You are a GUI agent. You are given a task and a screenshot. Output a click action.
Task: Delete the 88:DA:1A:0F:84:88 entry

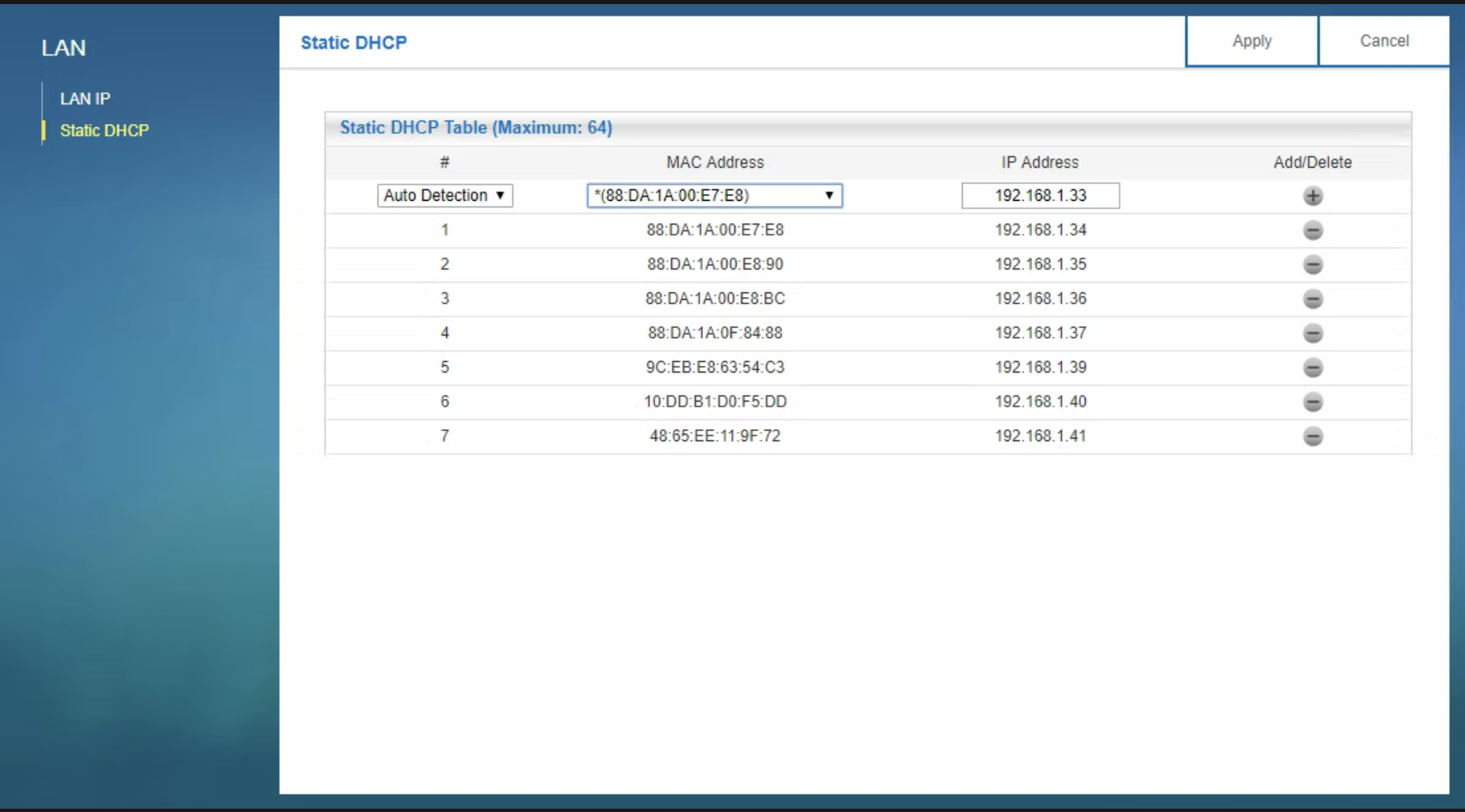(x=1314, y=333)
